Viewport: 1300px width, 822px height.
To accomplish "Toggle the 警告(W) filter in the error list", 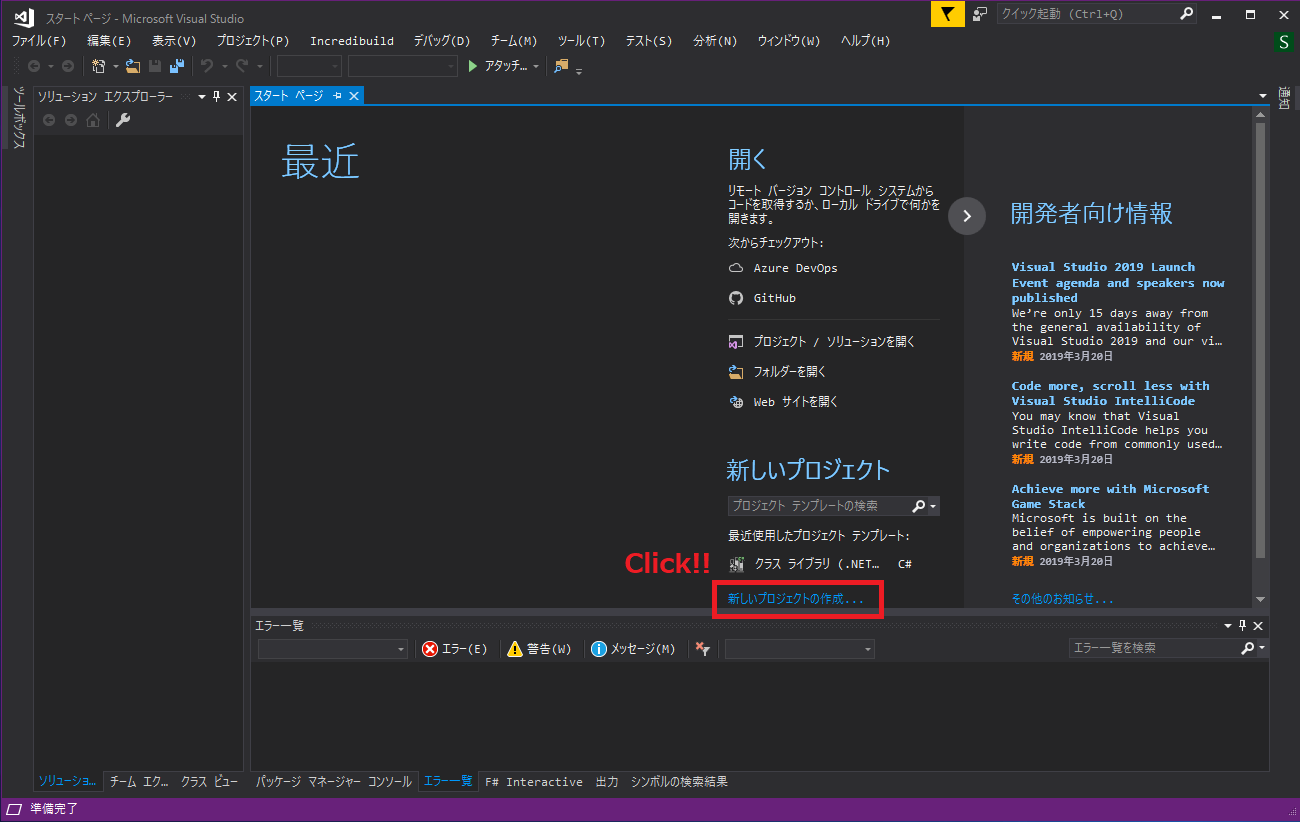I will point(540,648).
